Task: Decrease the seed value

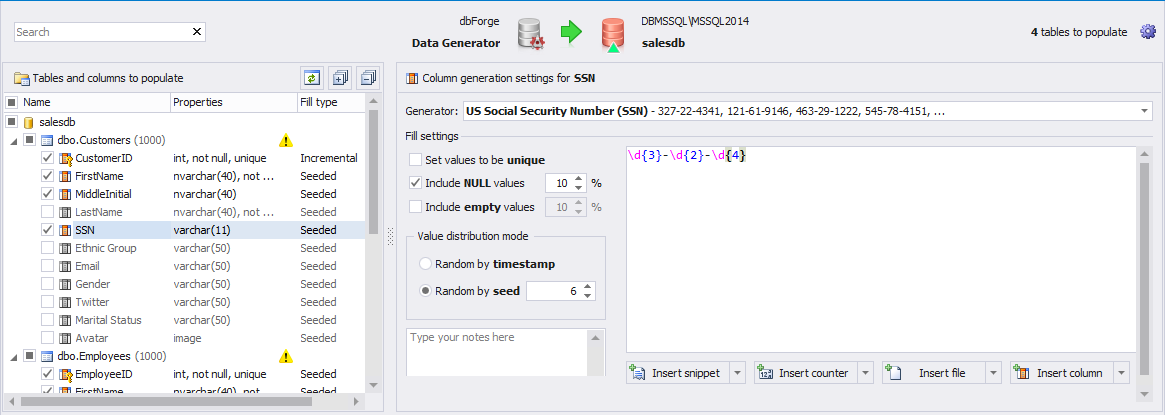Action: pyautogui.click(x=588, y=295)
